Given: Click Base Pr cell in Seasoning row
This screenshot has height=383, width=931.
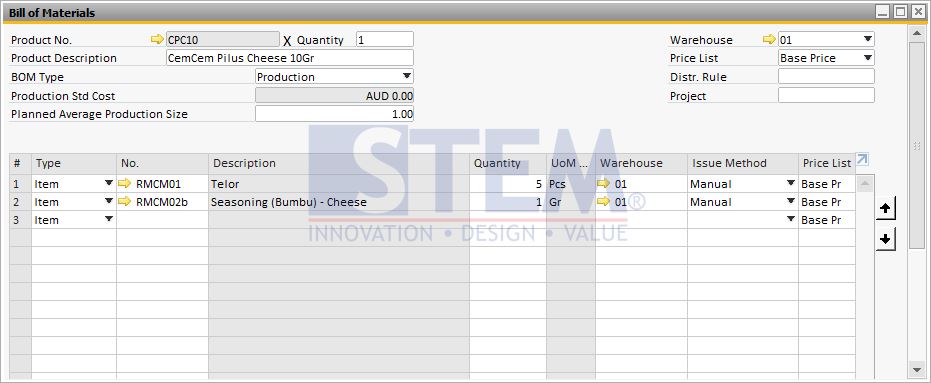Looking at the screenshot, I should tap(826, 202).
